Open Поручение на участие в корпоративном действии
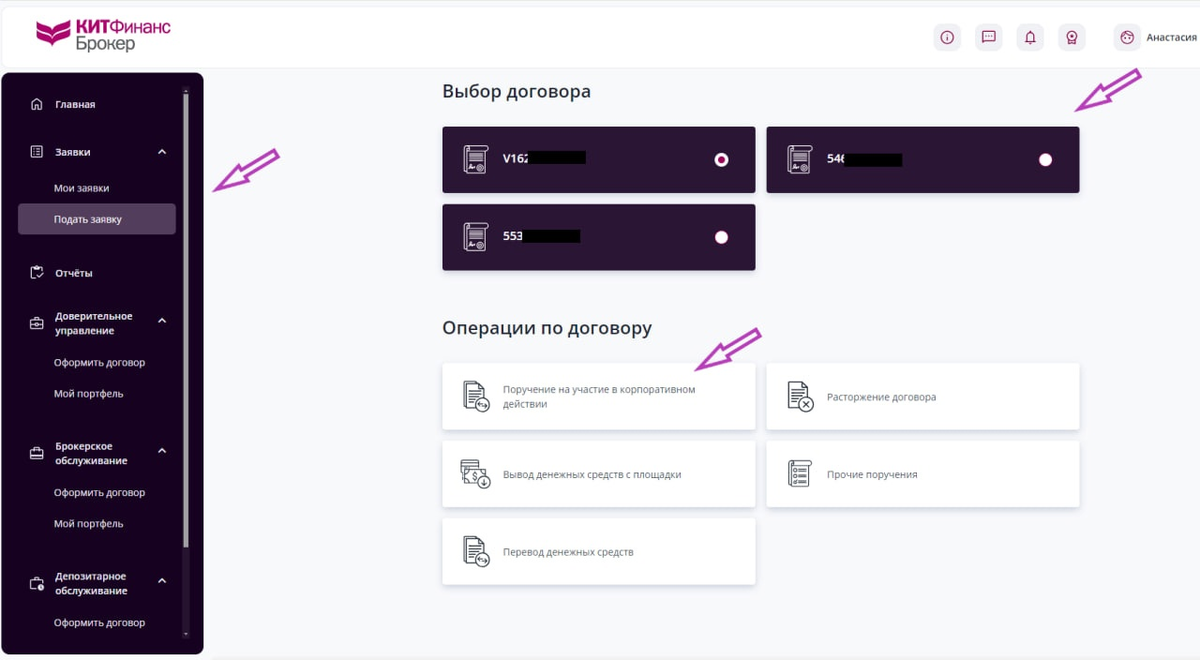The width and height of the screenshot is (1200, 660). (599, 397)
